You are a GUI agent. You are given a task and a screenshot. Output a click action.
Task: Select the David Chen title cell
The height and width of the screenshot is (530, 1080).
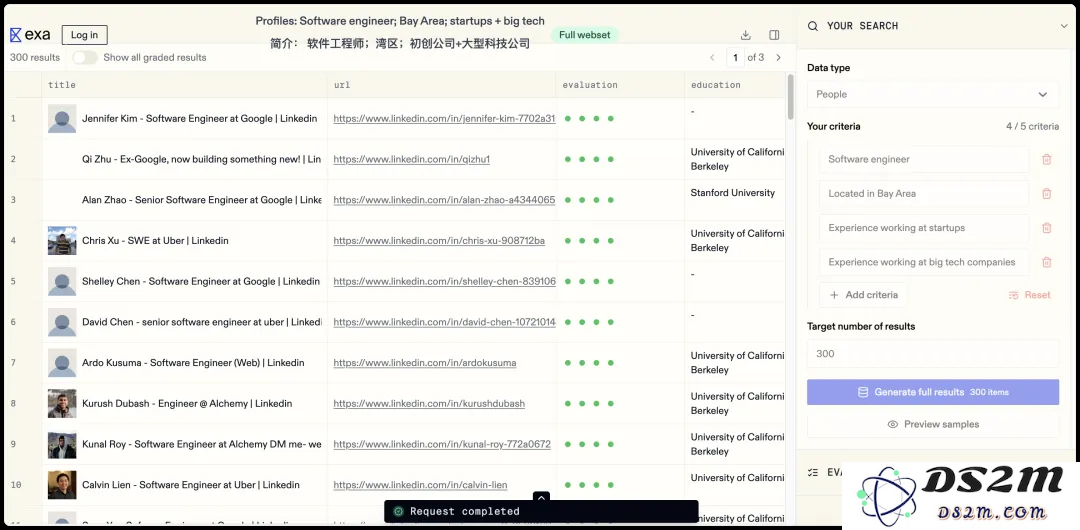[185, 322]
